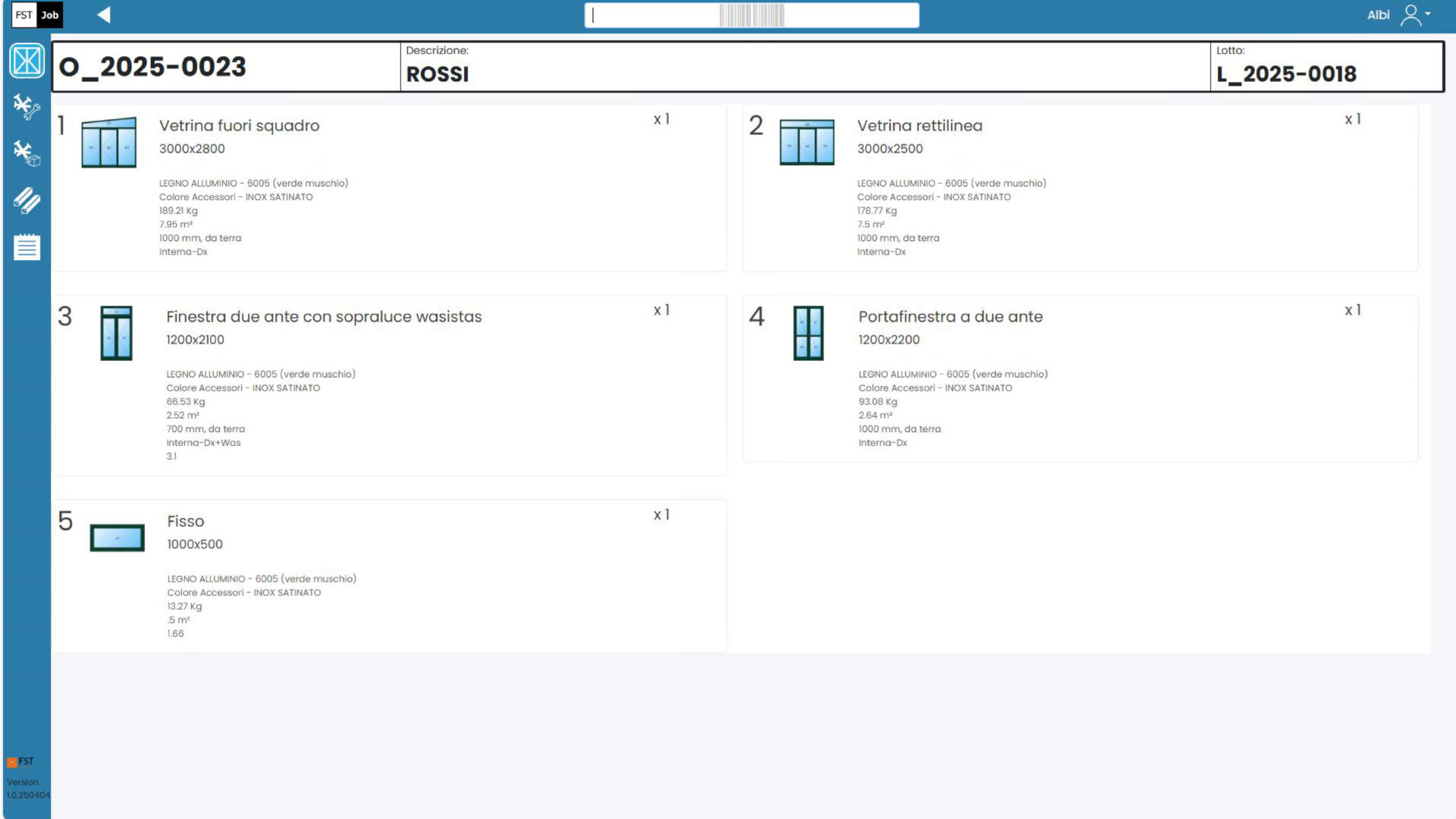1456x819 pixels.
Task: Open the Fisso item thumbnail
Action: pos(117,538)
